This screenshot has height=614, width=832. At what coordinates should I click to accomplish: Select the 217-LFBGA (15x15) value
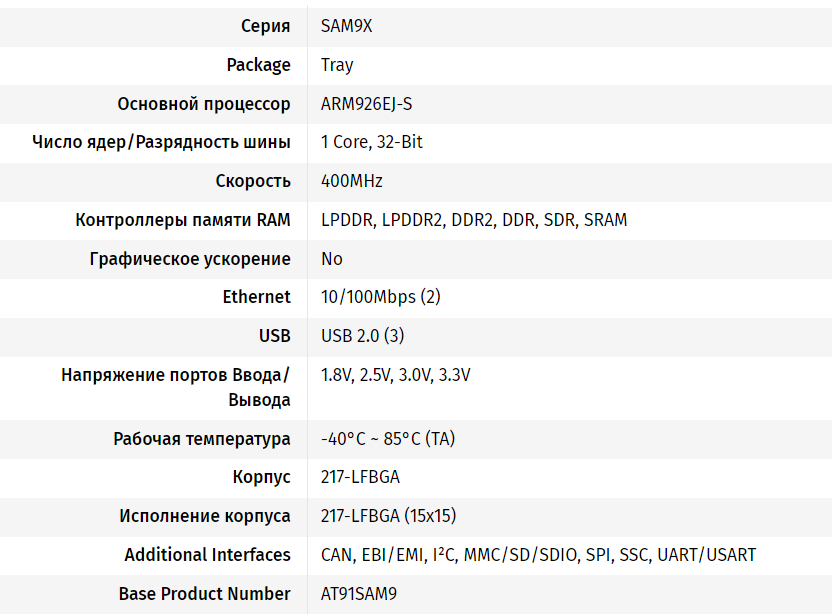[x=388, y=516]
